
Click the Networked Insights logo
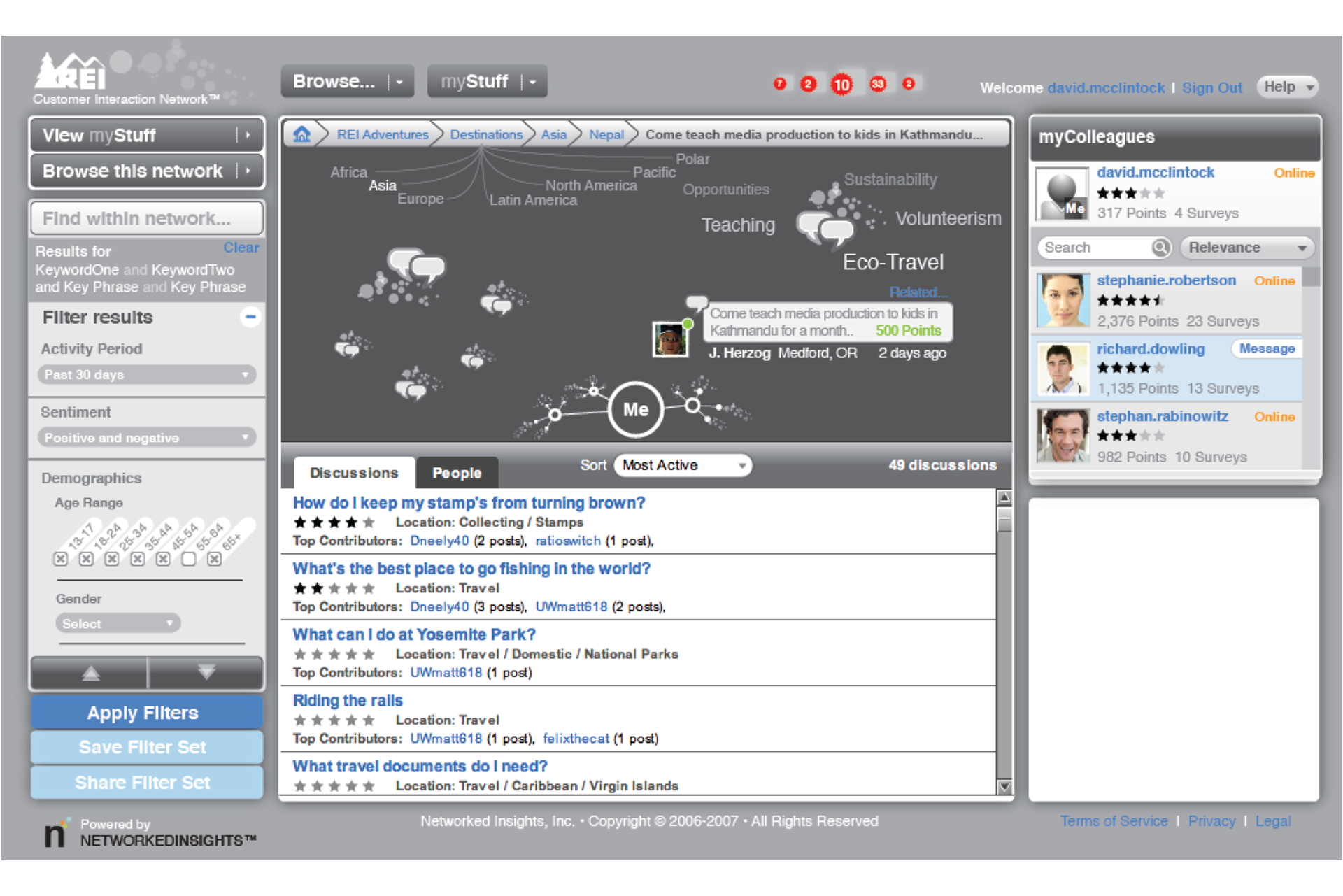point(56,832)
